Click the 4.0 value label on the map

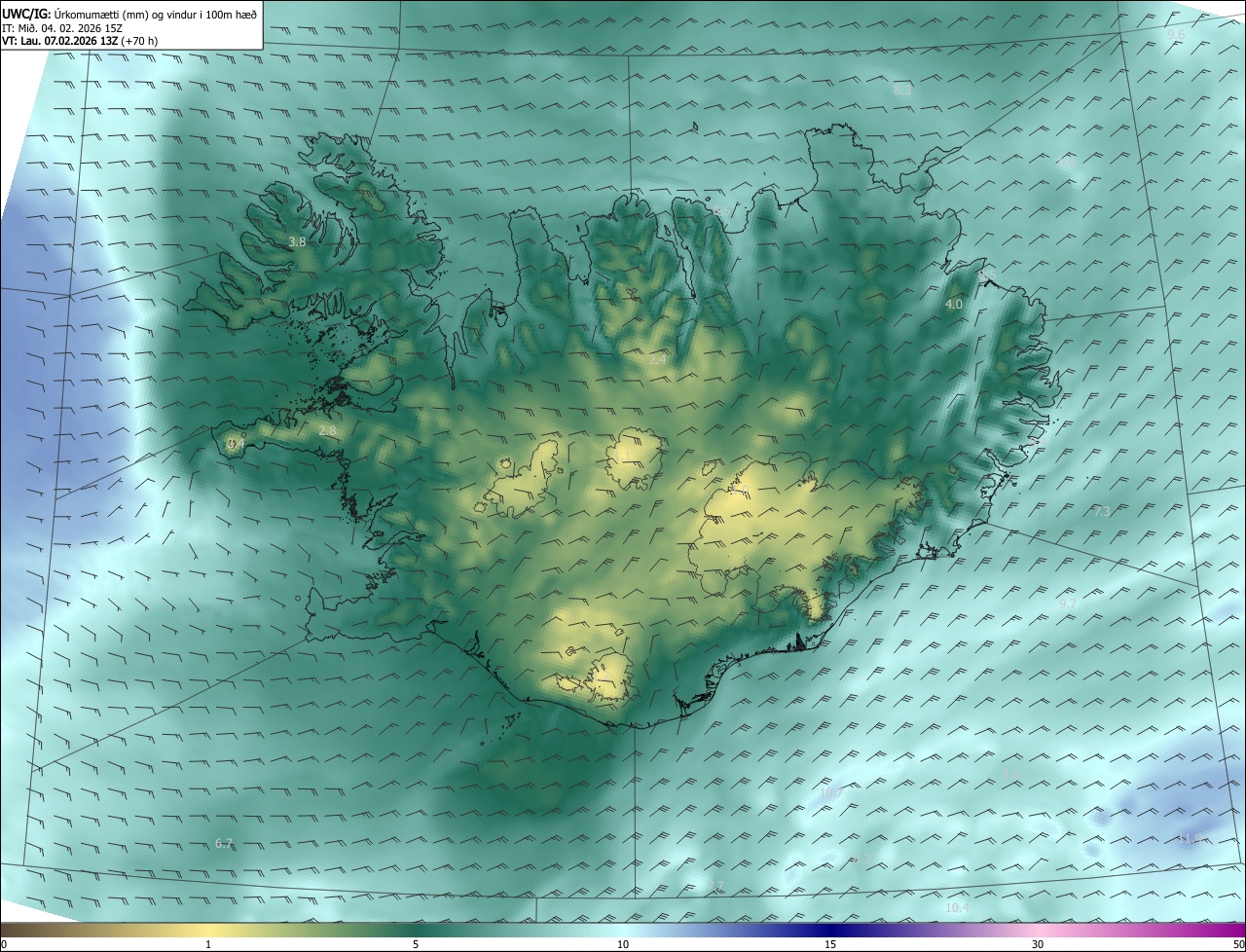tap(954, 305)
